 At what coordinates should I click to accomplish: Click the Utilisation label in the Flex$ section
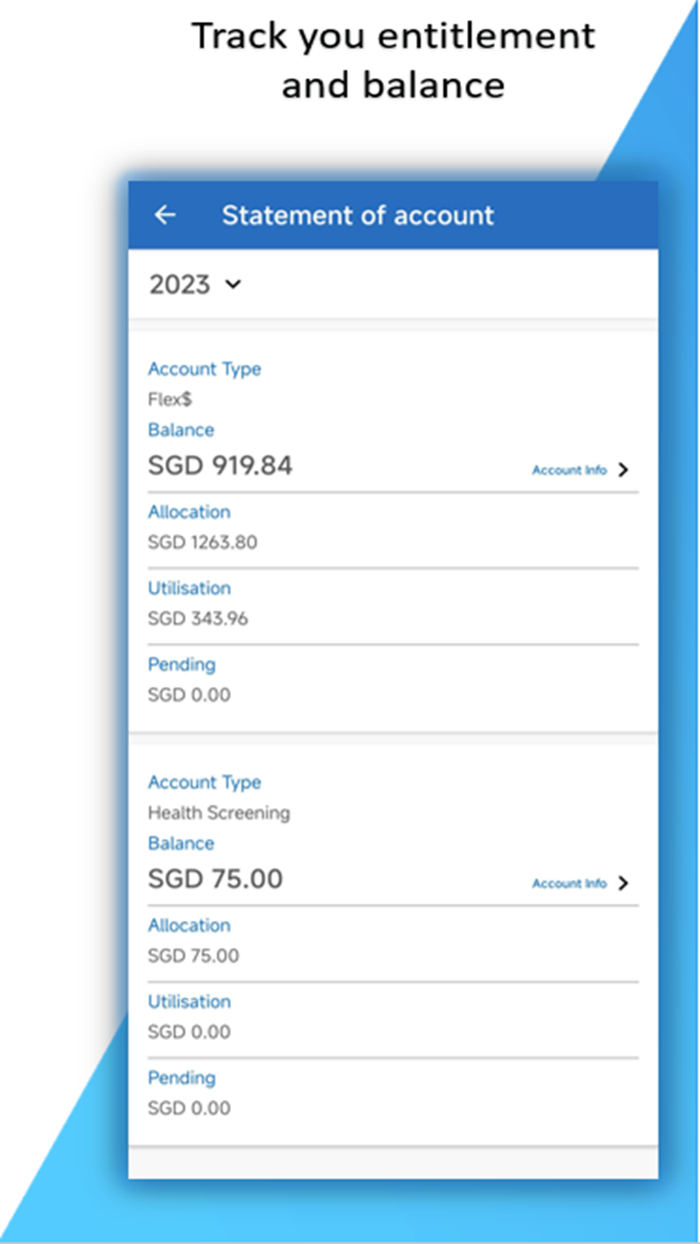click(189, 588)
